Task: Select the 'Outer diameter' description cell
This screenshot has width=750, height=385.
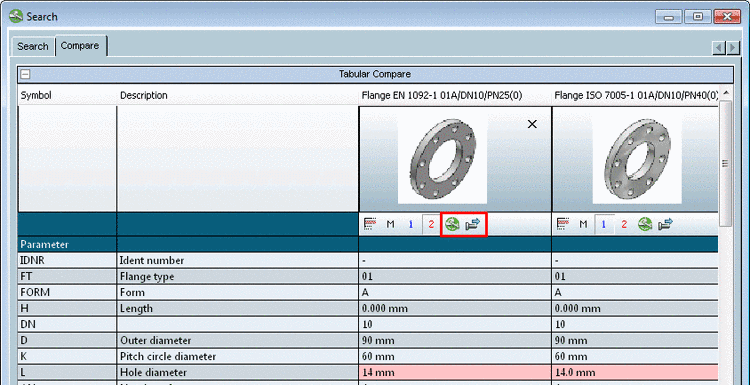Action: coord(238,341)
